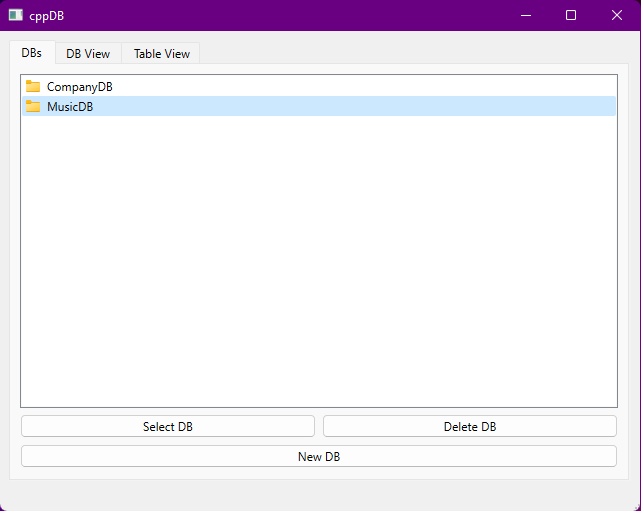This screenshot has width=641, height=511.
Task: Click the CompanyDB folder icon
Action: click(33, 86)
